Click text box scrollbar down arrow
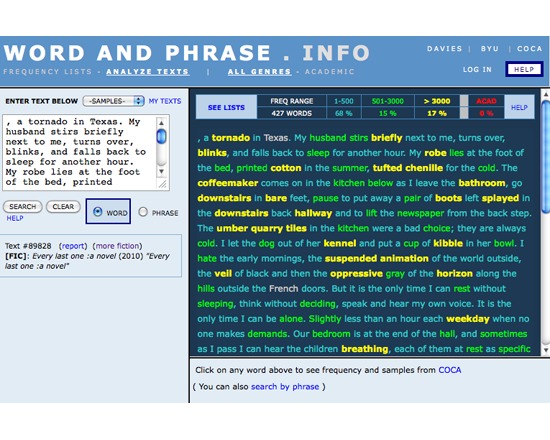Viewport: 550px width, 440px height. pos(161,172)
